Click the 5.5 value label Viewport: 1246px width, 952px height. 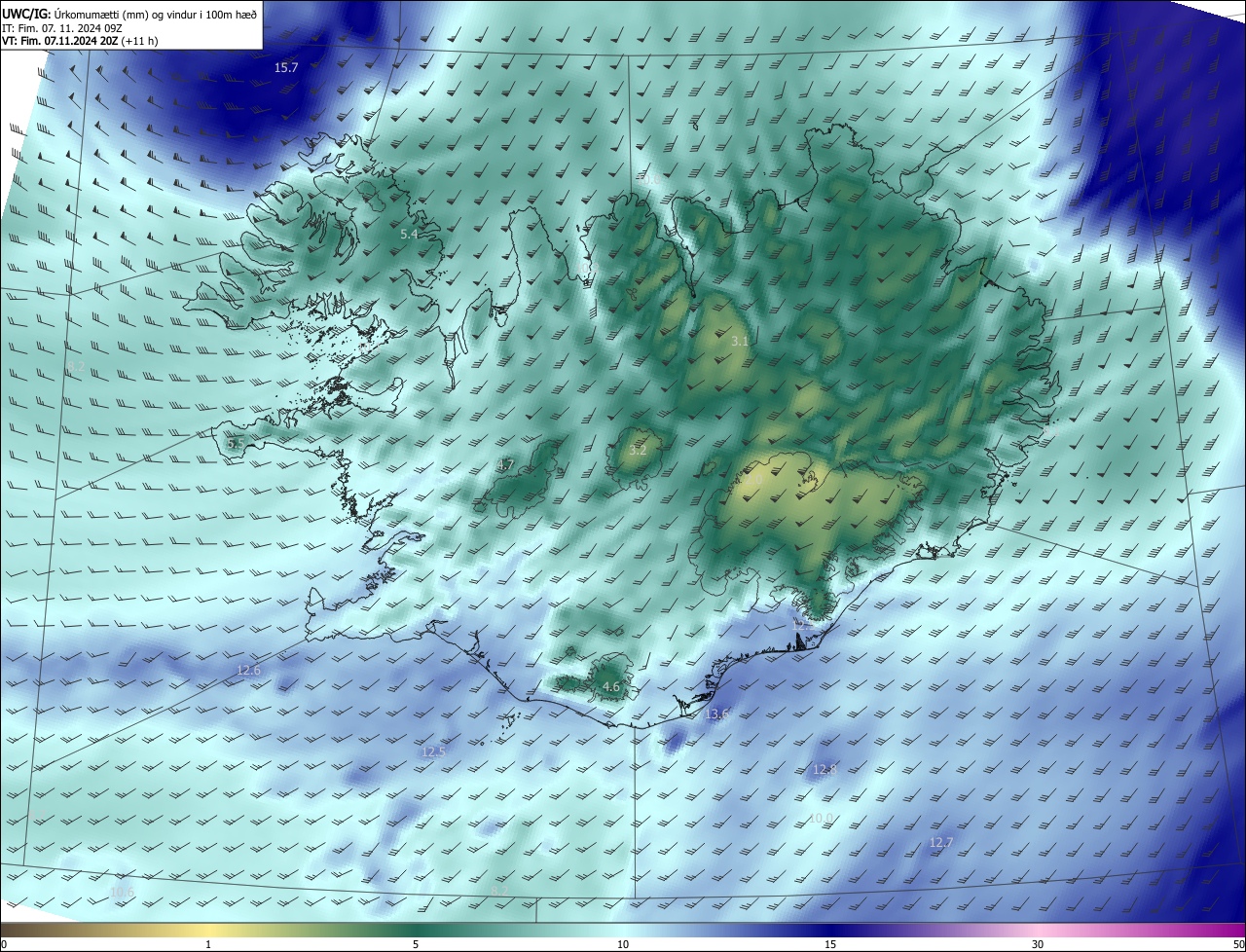(236, 444)
